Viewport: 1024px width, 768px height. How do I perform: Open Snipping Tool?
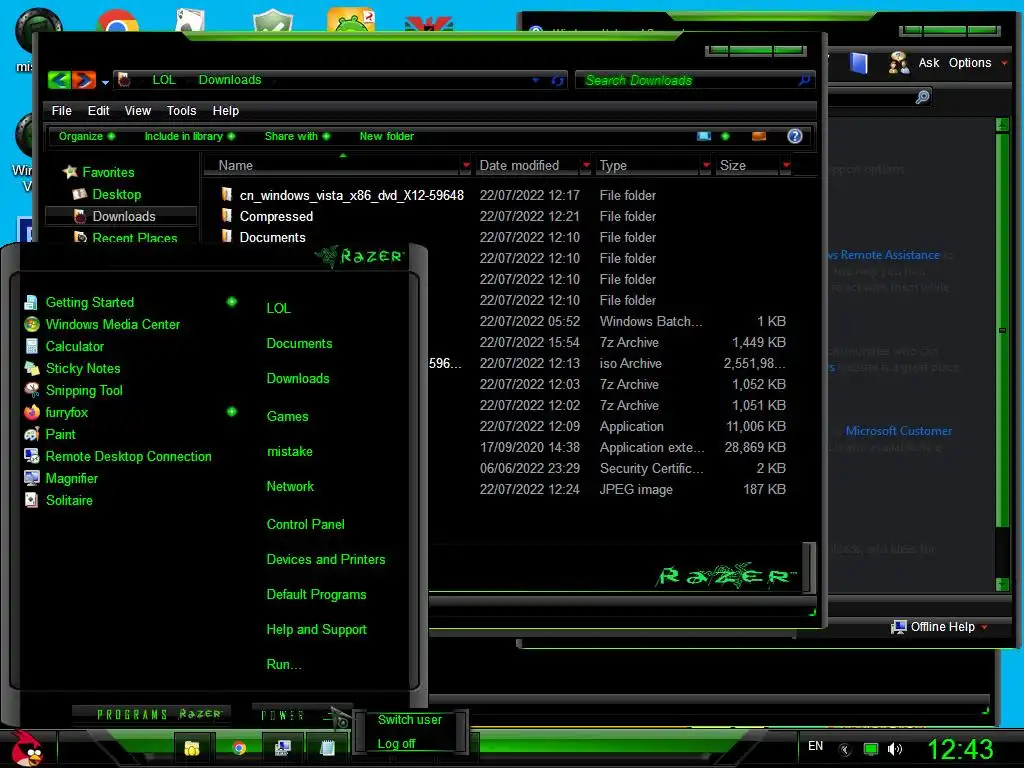tap(84, 391)
